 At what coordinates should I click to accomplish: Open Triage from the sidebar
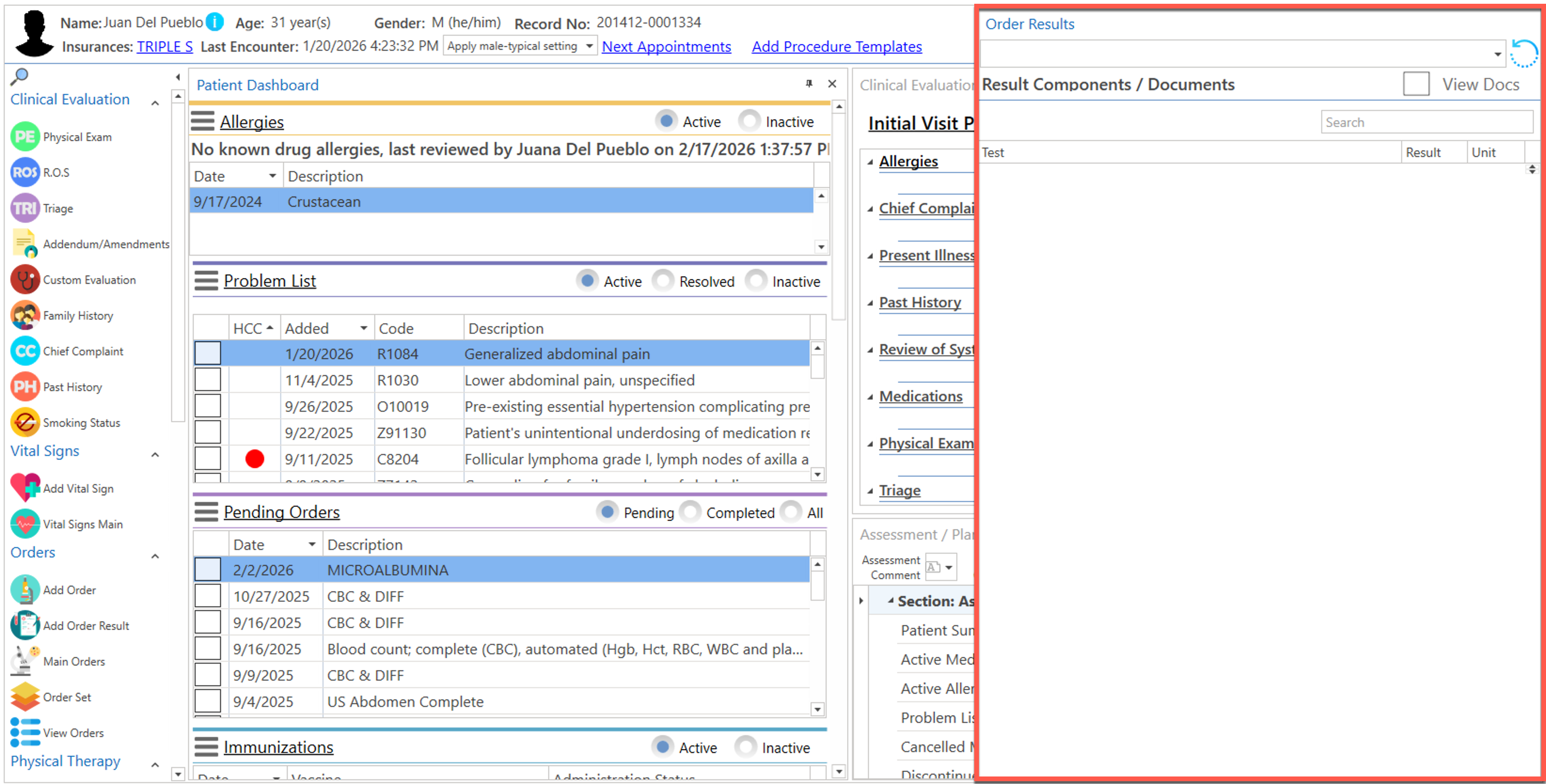(x=24, y=208)
